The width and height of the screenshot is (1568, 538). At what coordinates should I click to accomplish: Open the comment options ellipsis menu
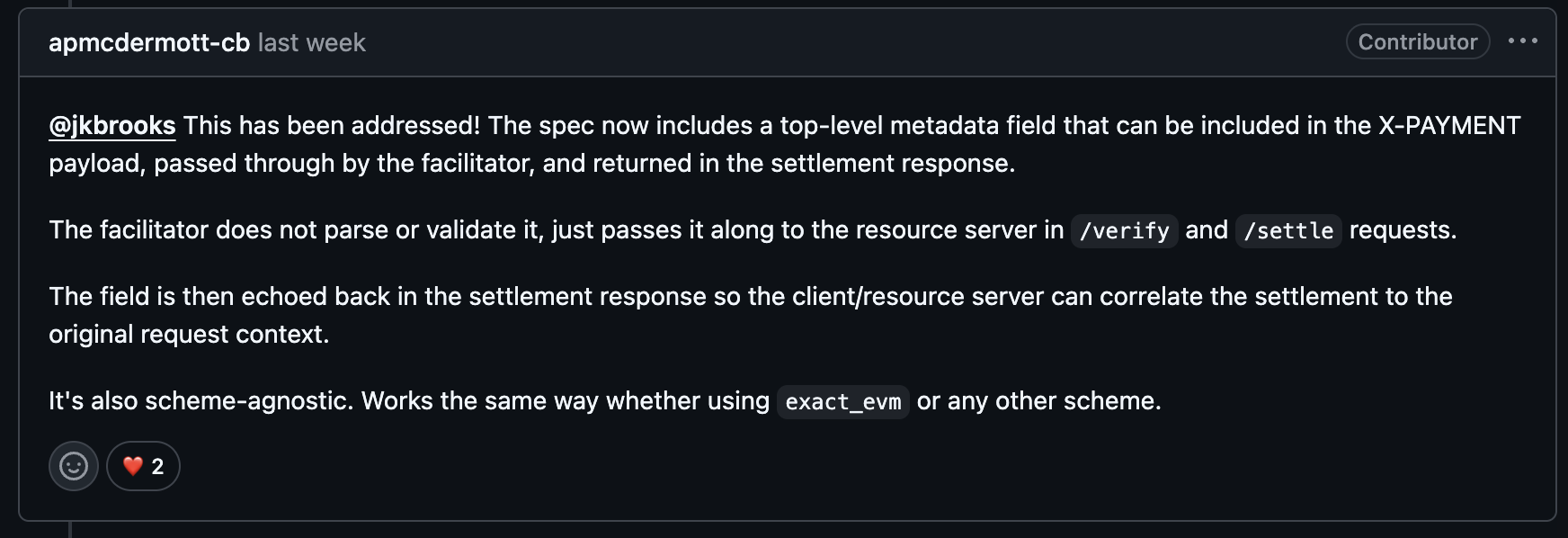1522,41
